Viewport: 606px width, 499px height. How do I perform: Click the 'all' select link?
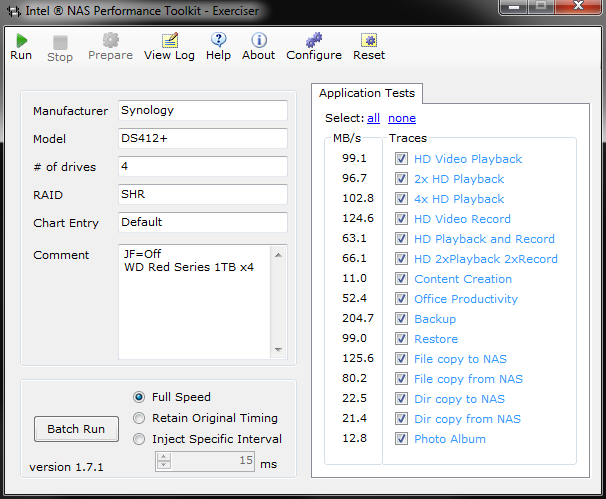coord(373,118)
